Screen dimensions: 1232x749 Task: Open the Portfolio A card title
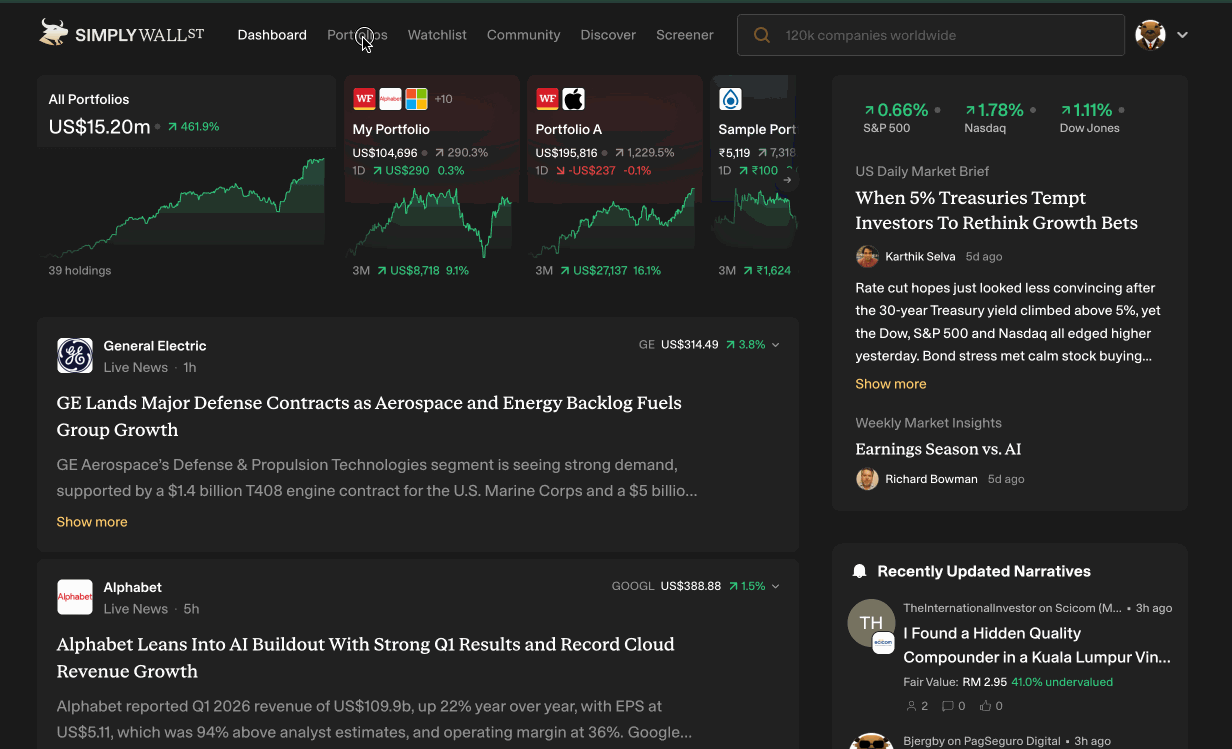tap(569, 129)
